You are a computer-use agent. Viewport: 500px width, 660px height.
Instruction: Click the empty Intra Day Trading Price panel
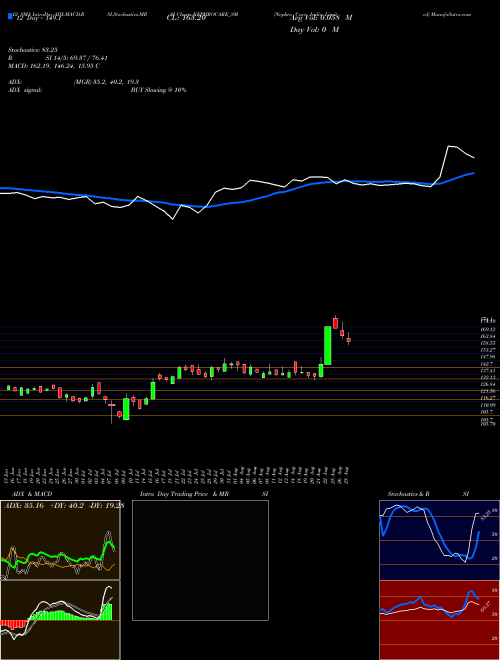point(200,560)
